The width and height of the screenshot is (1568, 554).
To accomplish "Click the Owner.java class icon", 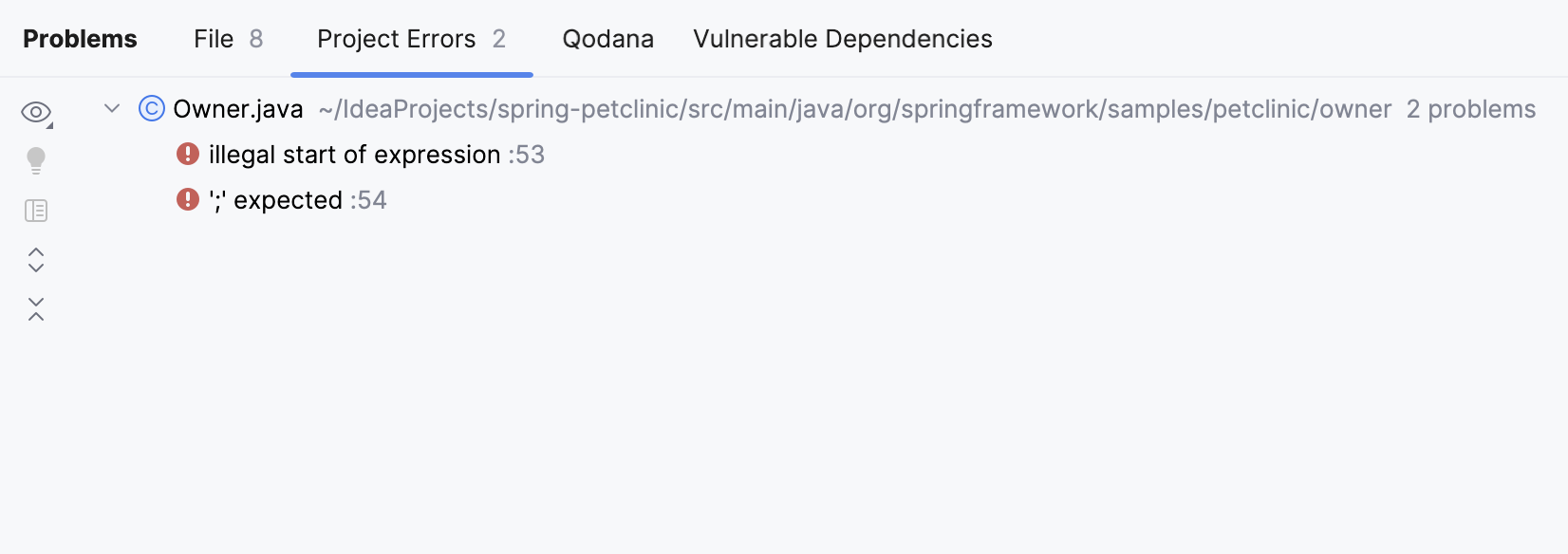I will pos(151,109).
